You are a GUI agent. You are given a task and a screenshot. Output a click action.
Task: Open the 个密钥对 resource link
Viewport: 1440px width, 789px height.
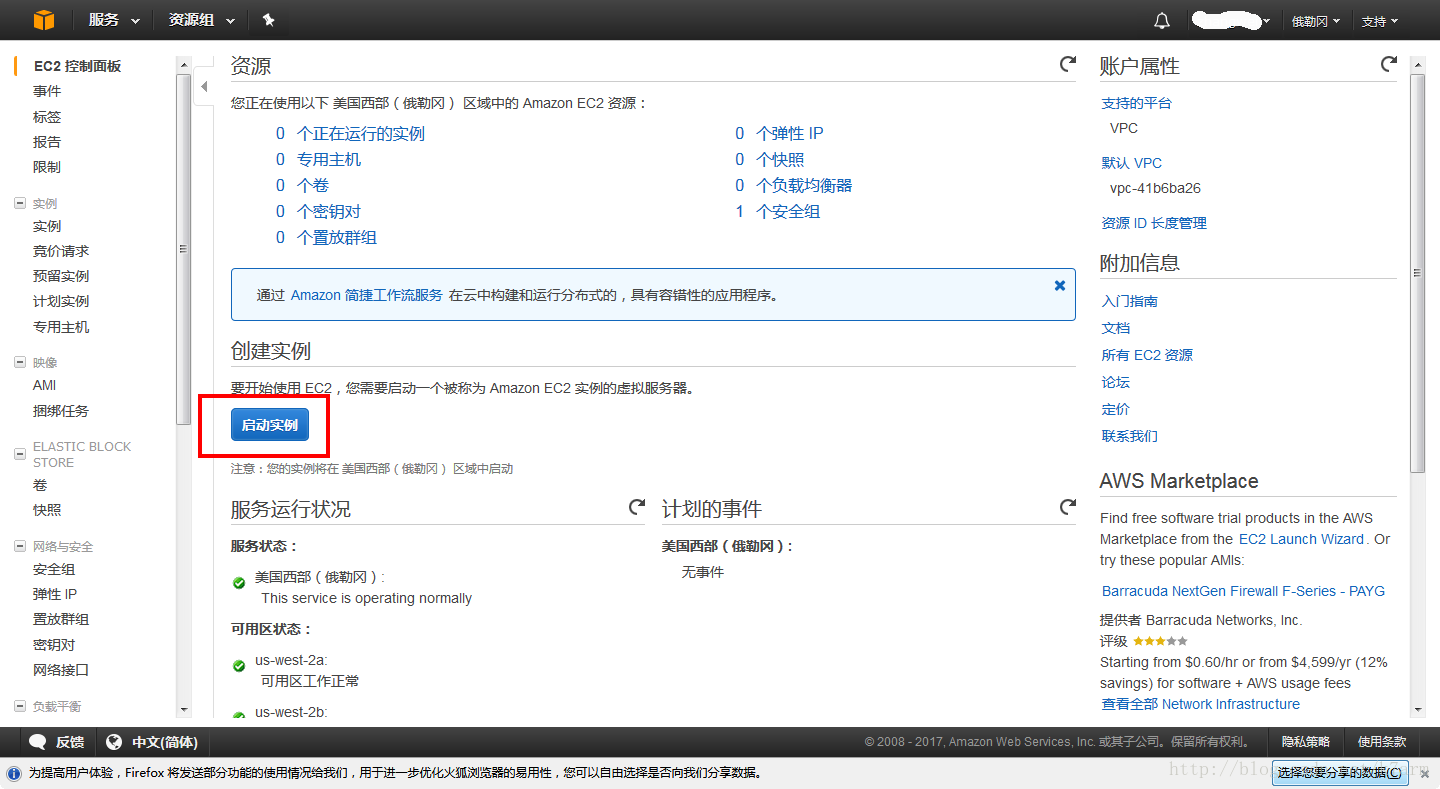(x=329, y=212)
